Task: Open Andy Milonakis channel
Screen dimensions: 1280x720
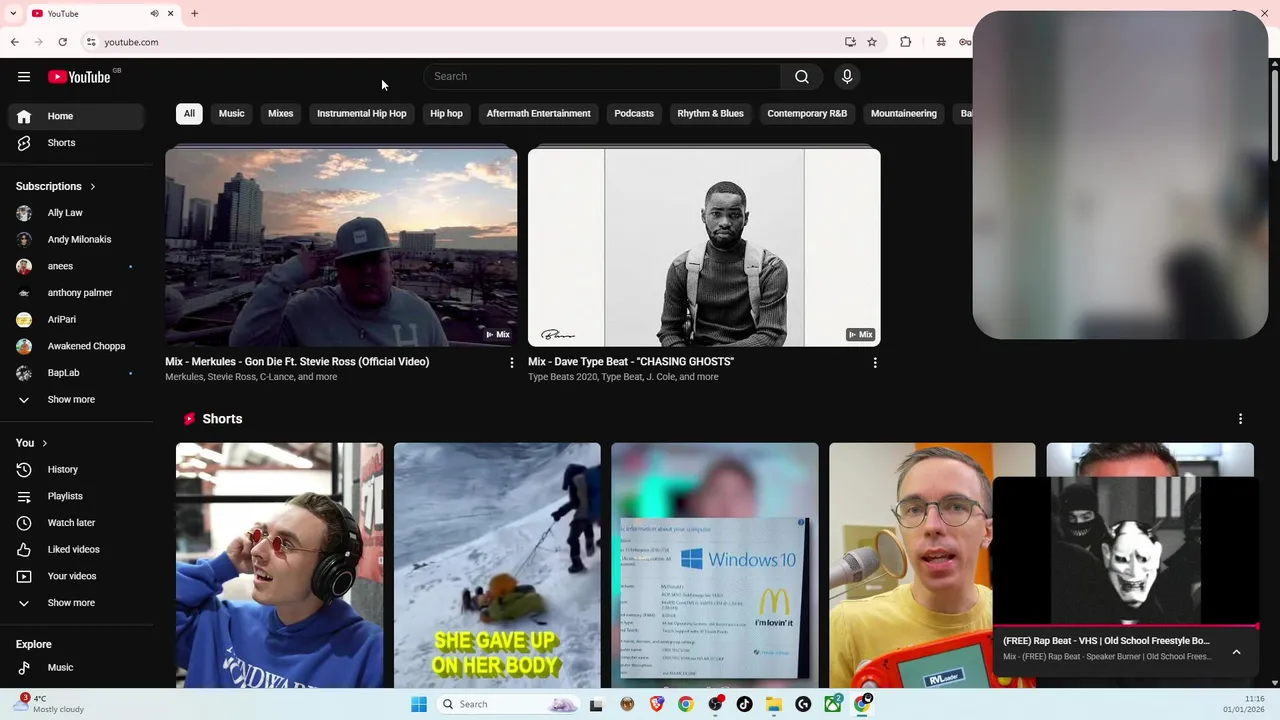Action: (x=77, y=239)
